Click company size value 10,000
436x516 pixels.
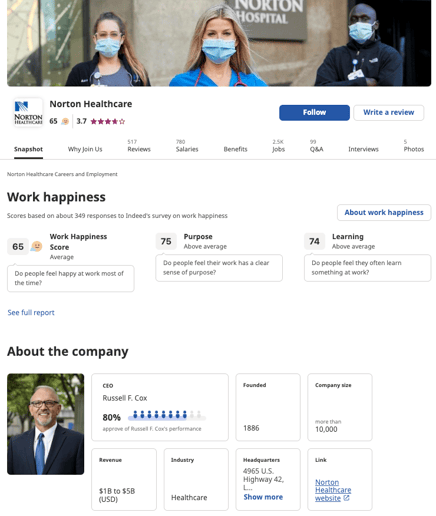tap(326, 429)
